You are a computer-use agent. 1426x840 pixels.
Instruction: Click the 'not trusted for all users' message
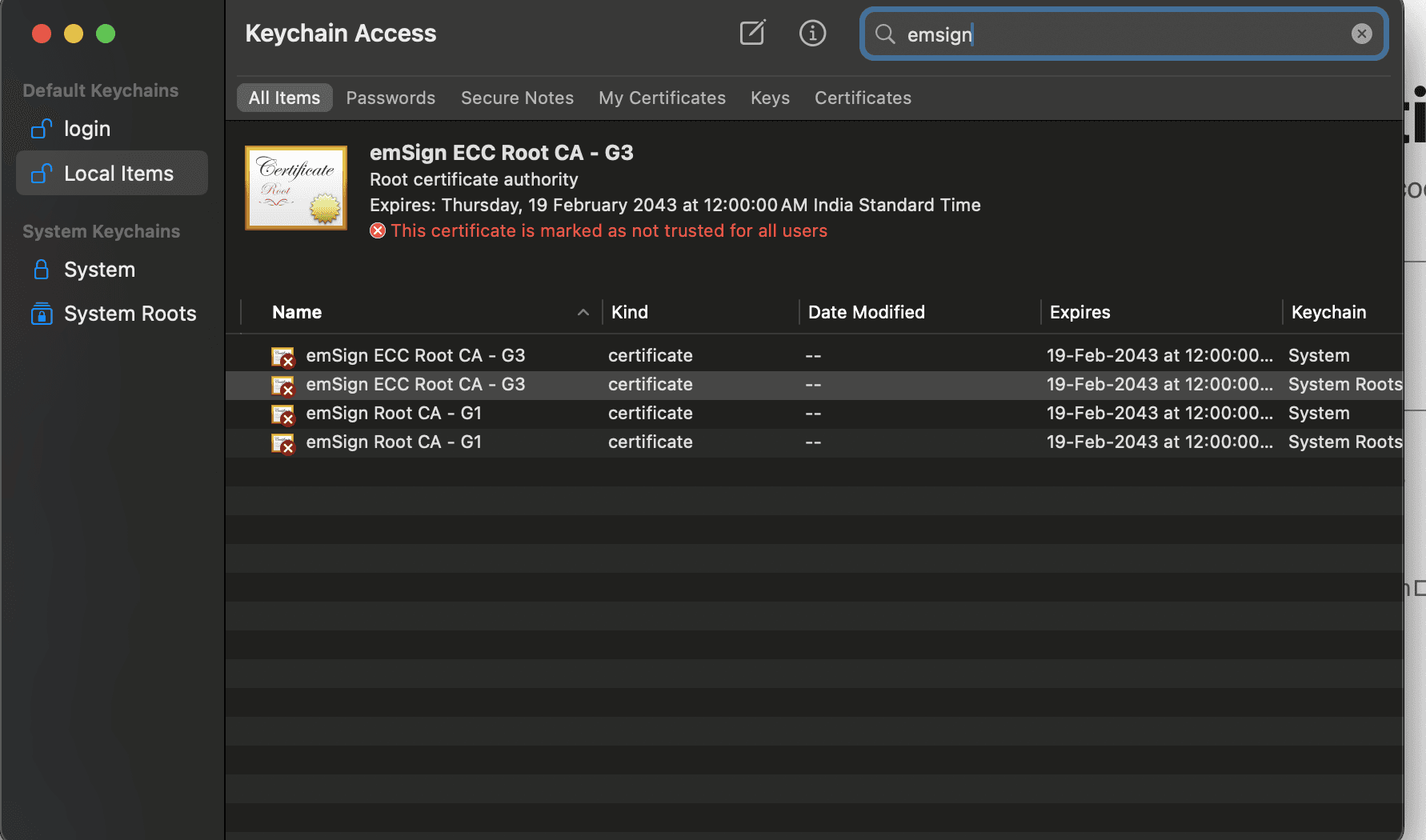[609, 230]
